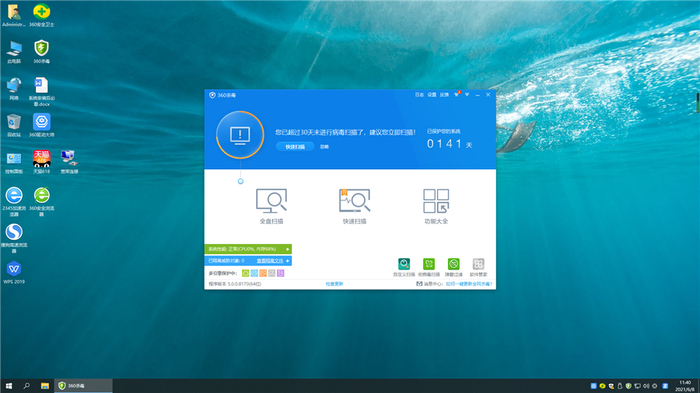The width and height of the screenshot is (700, 393).
Task: Open the title bar main menu dropdown arrow
Action: click(467, 95)
